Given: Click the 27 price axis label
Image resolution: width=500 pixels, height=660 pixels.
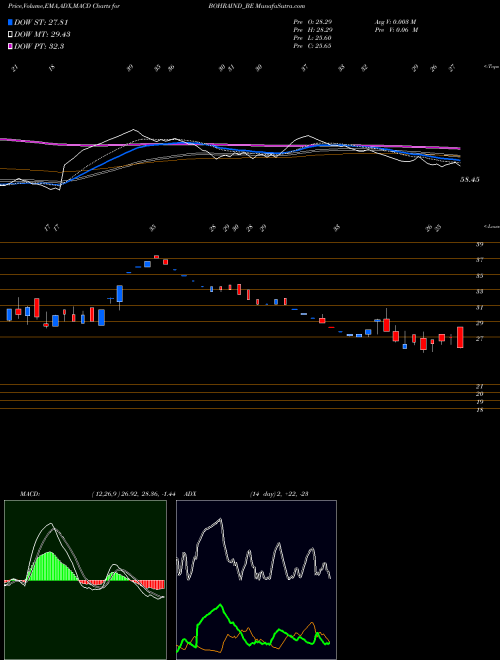Looking at the screenshot, I should [479, 338].
